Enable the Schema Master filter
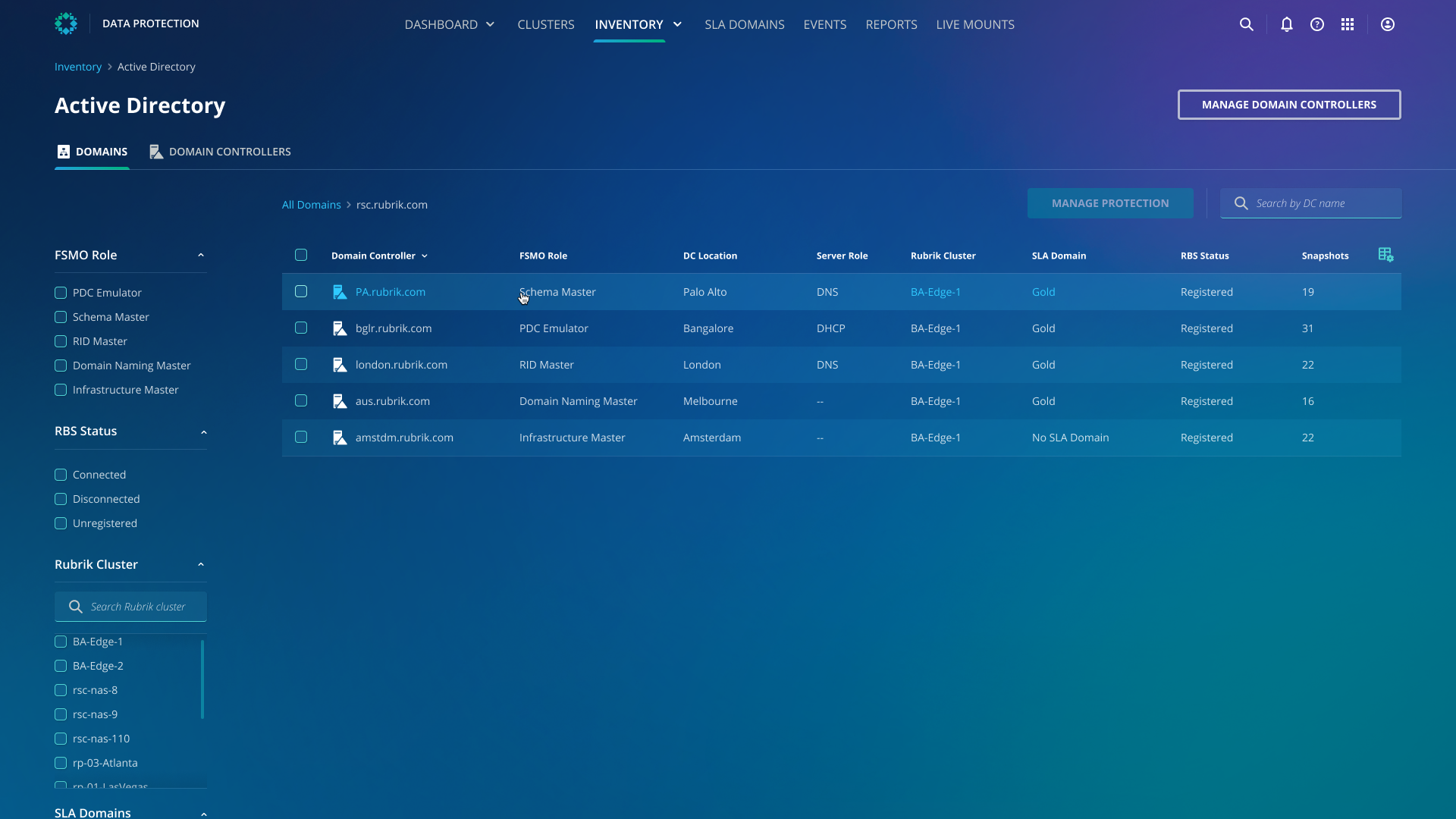This screenshot has width=1456, height=819. click(x=61, y=317)
